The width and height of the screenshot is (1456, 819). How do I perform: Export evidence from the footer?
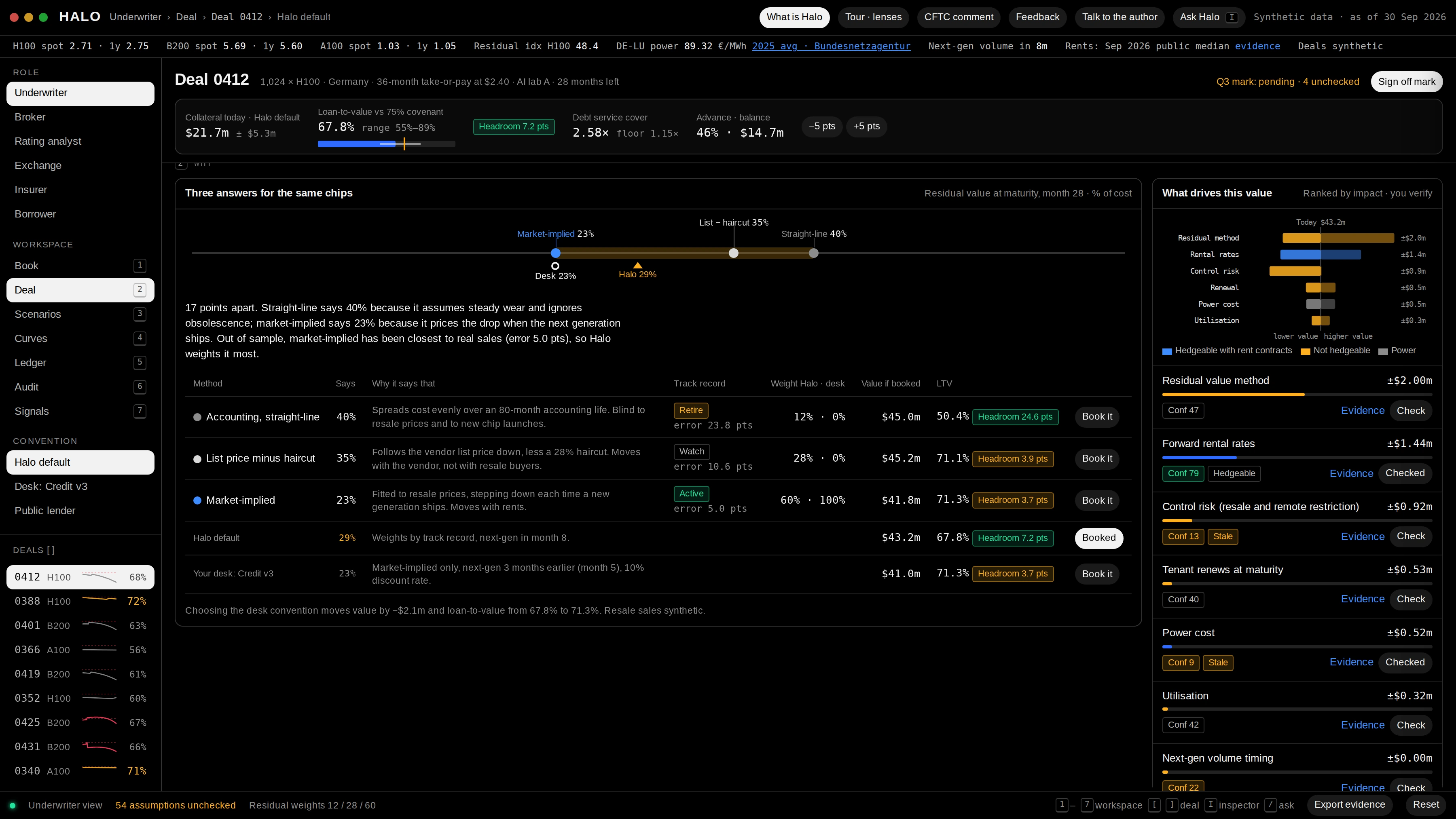click(x=1349, y=805)
